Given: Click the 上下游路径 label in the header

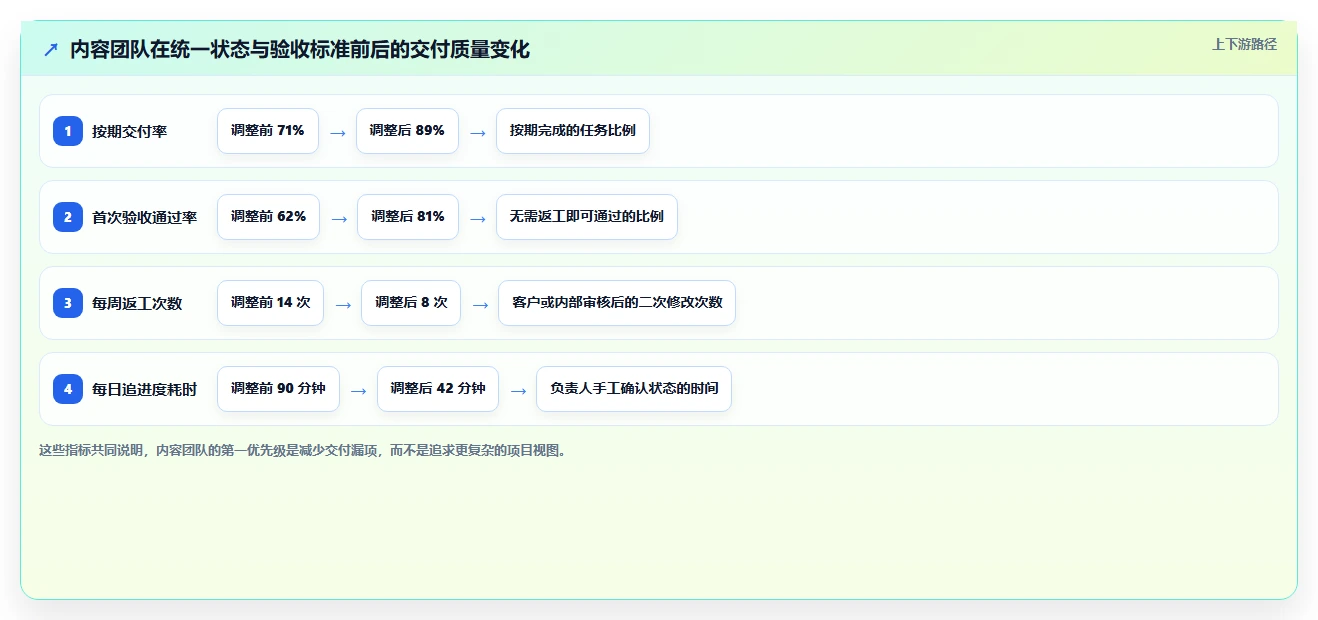Looking at the screenshot, I should 1244,44.
